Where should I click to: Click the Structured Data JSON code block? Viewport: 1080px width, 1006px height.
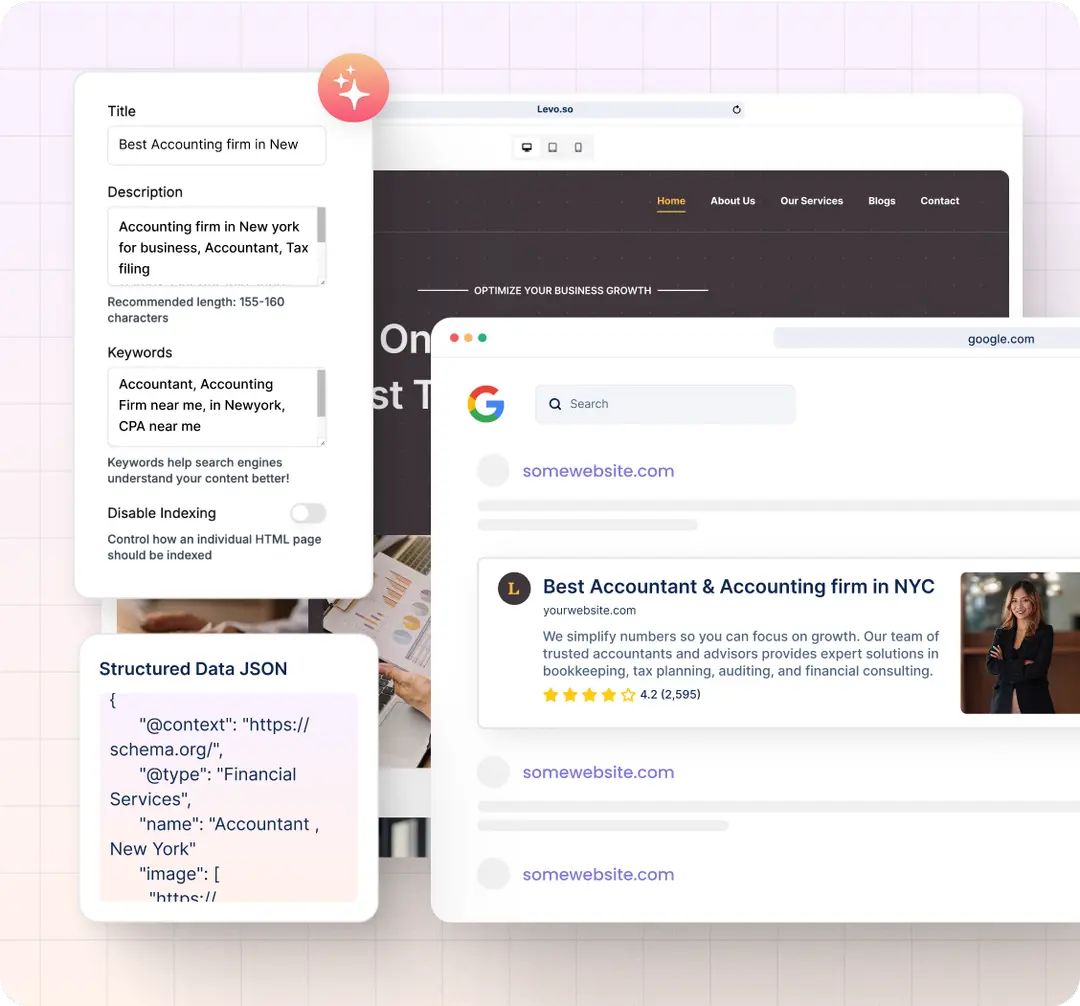coord(229,797)
